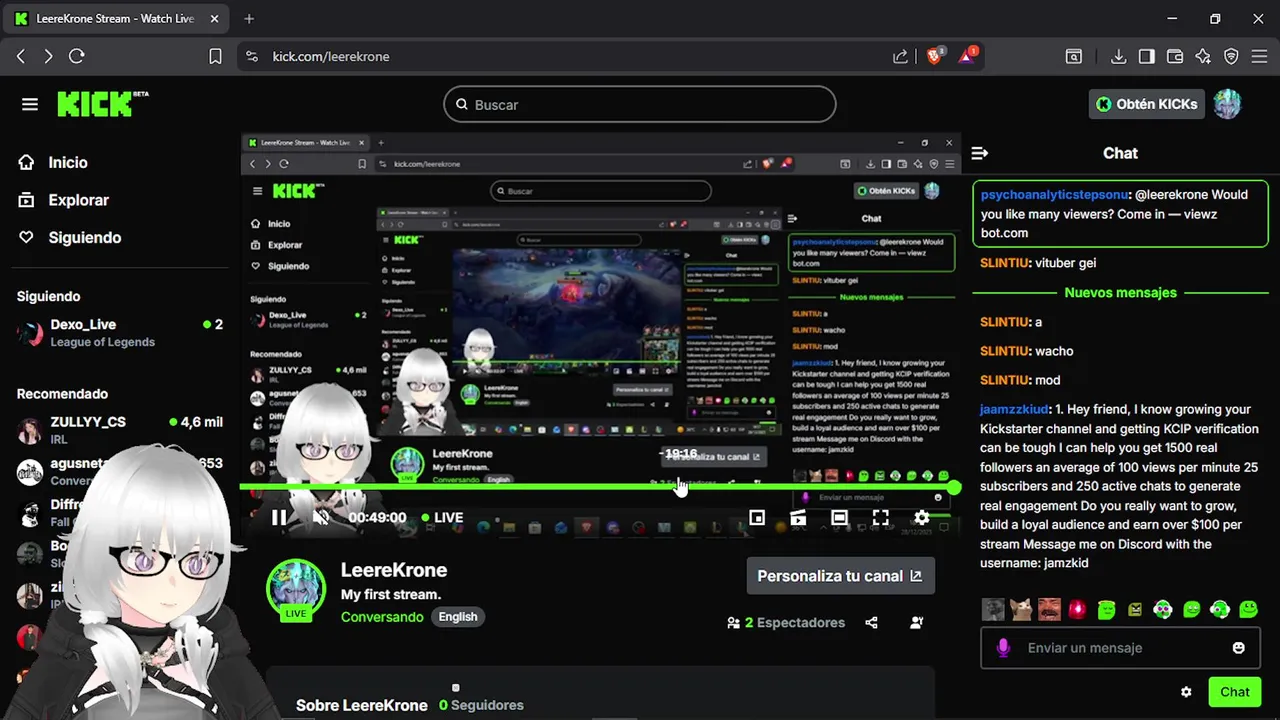Click the green Chat send button
The width and height of the screenshot is (1280, 720).
tap(1234, 692)
